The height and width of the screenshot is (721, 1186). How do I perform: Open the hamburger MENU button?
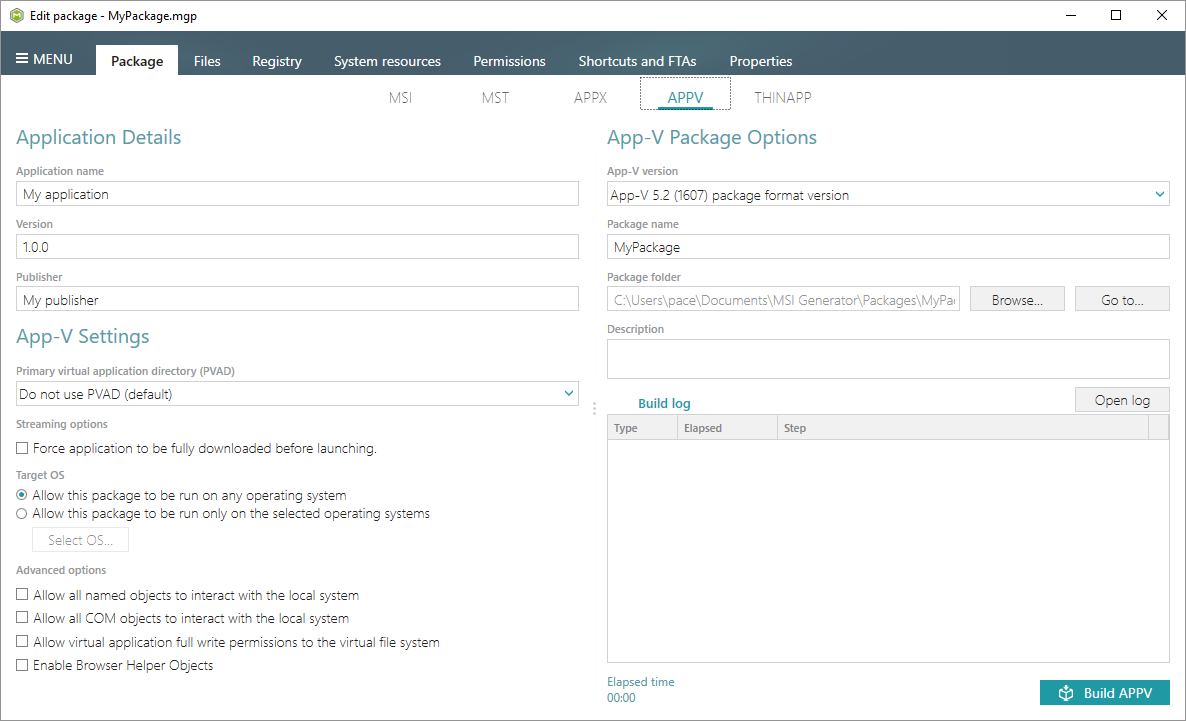click(x=45, y=59)
